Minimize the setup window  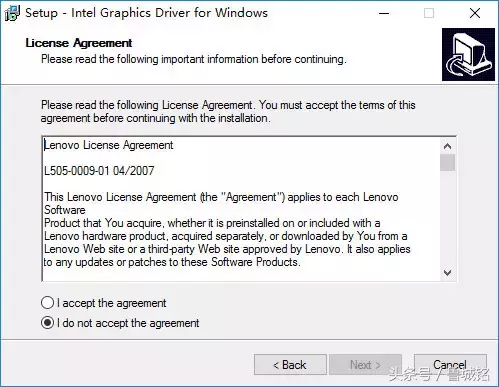coord(384,13)
